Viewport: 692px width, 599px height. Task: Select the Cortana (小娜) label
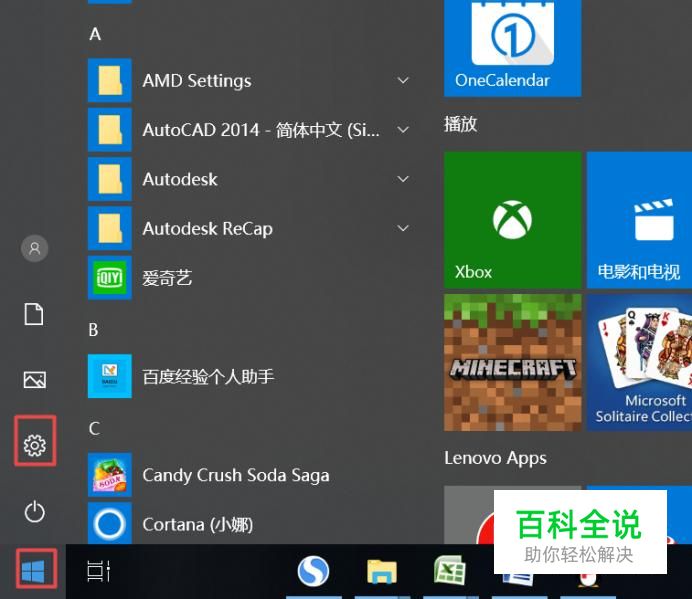(x=198, y=524)
